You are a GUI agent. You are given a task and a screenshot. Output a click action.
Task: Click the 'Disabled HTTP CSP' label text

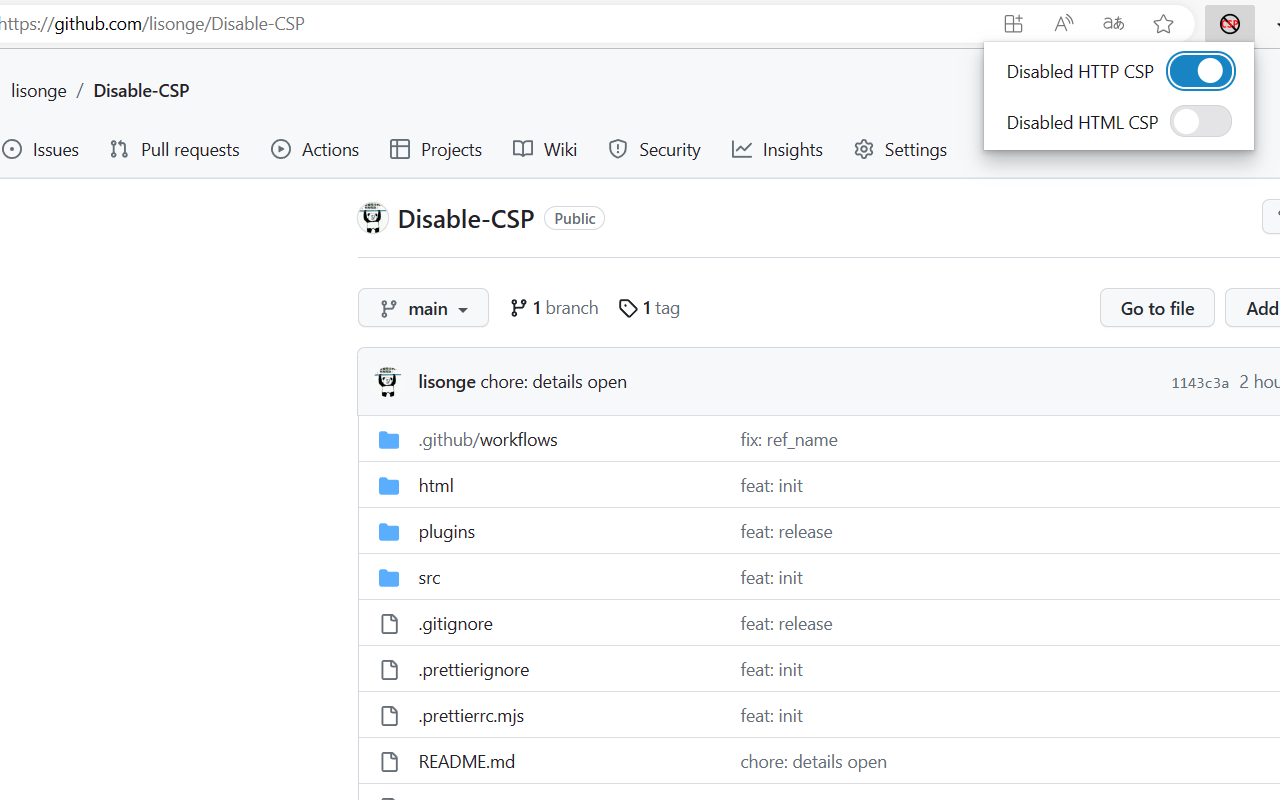click(x=1080, y=71)
